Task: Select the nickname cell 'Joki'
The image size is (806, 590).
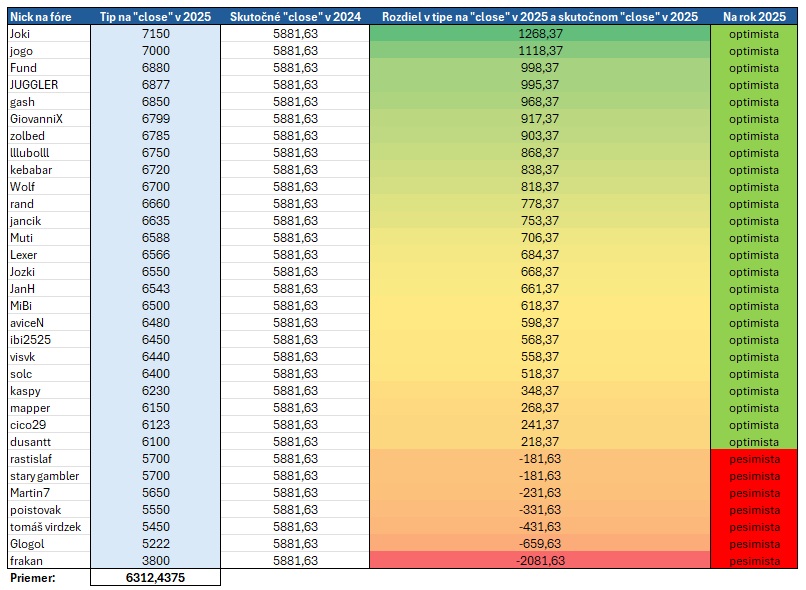Action: click(48, 34)
